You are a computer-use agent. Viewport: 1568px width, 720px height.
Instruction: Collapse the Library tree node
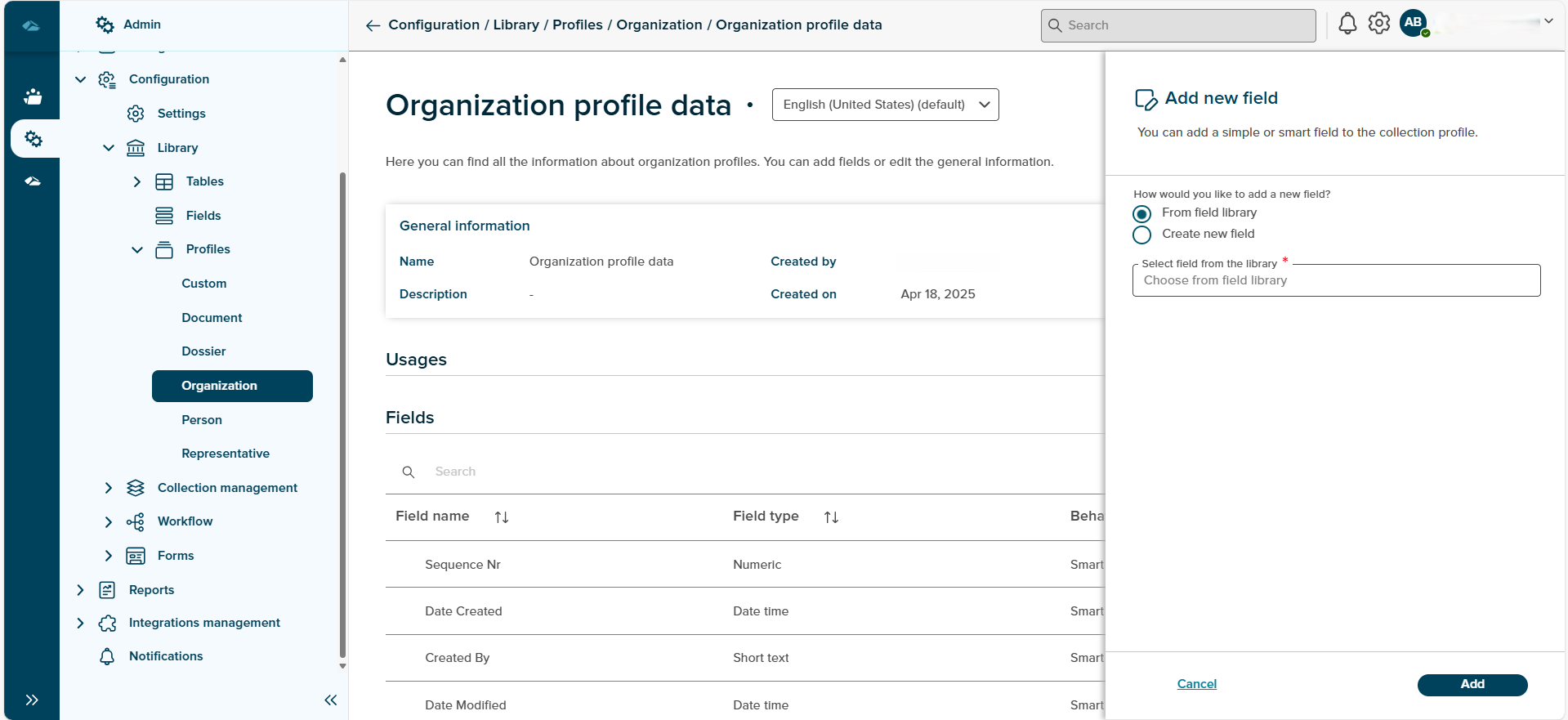(109, 148)
